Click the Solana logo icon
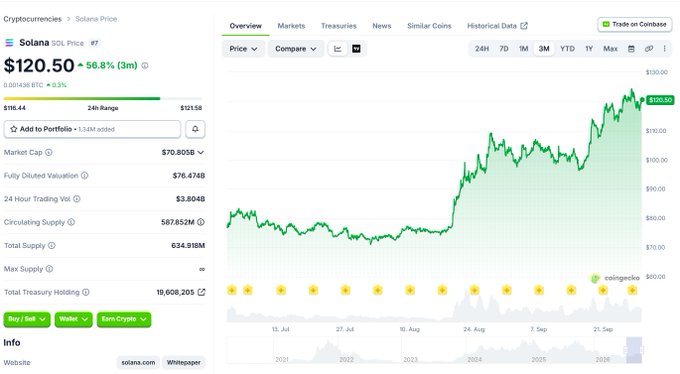 pos(9,43)
